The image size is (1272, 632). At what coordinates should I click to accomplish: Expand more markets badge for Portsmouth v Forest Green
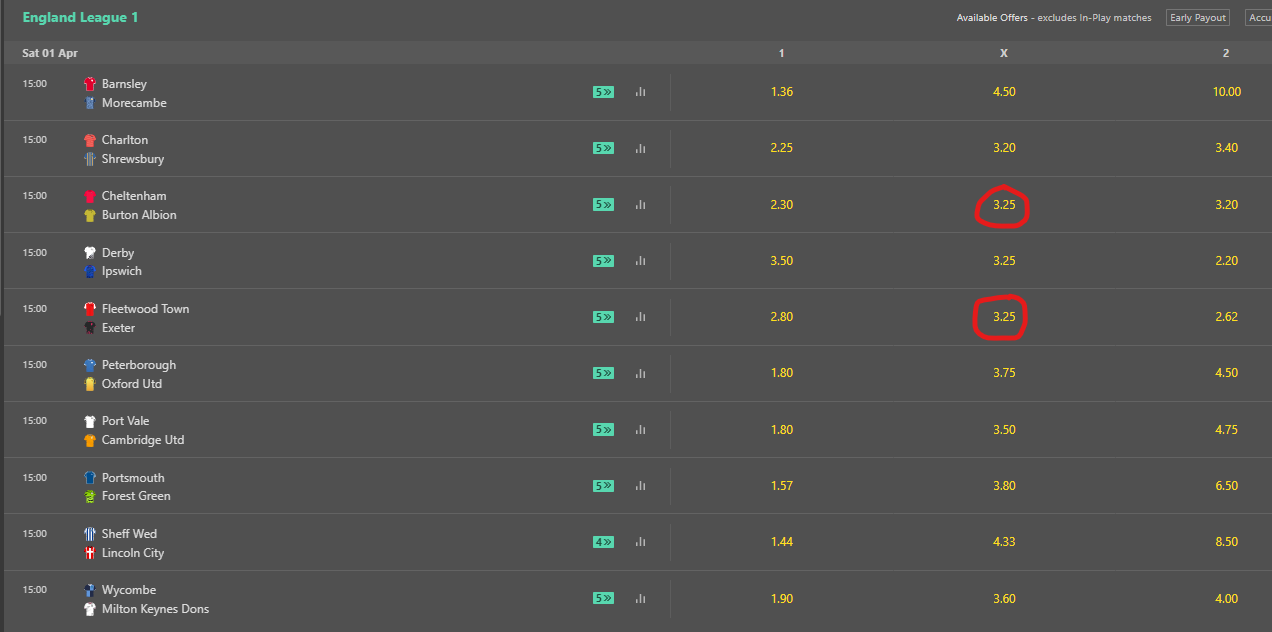tap(603, 486)
